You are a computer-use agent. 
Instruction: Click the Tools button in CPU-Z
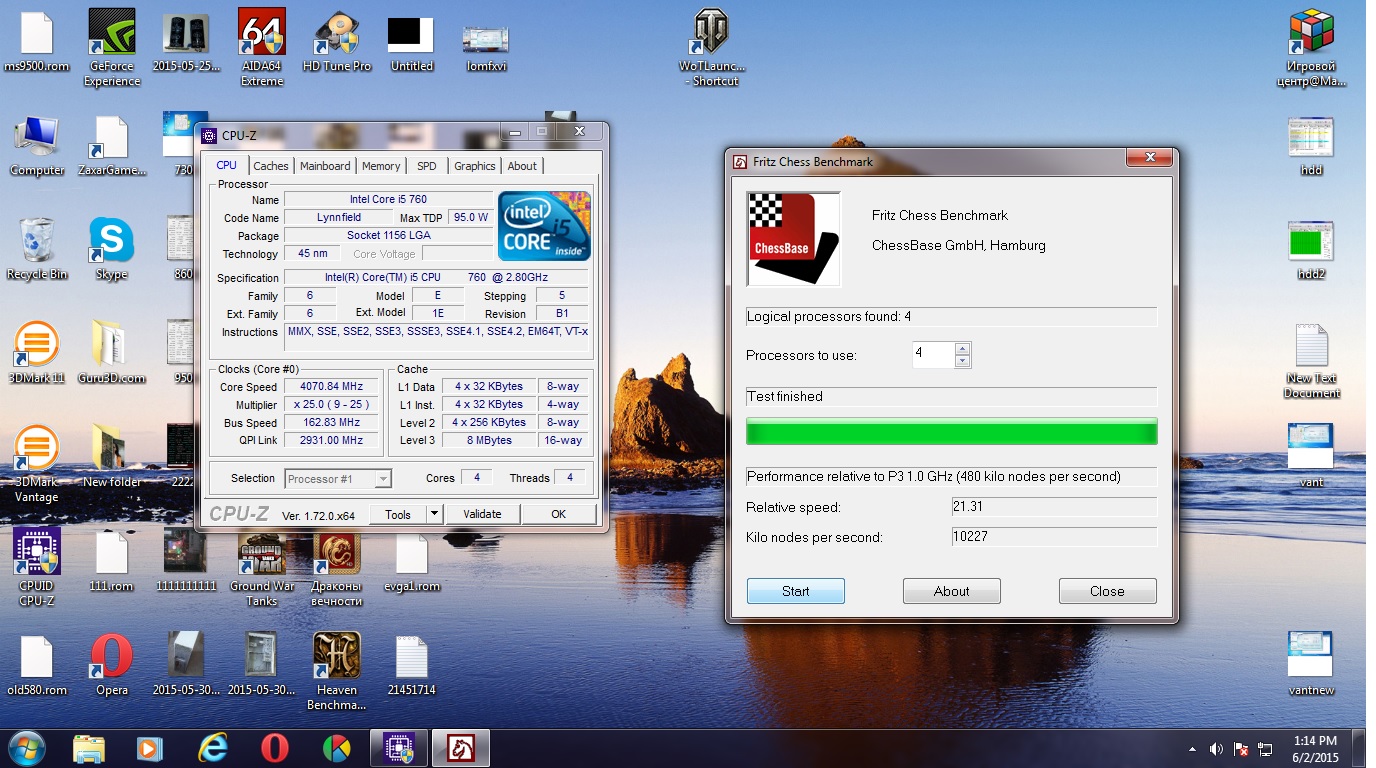pos(398,514)
